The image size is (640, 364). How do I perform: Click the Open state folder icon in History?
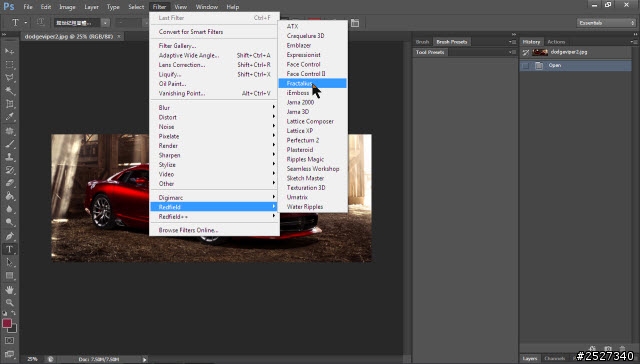(x=539, y=65)
